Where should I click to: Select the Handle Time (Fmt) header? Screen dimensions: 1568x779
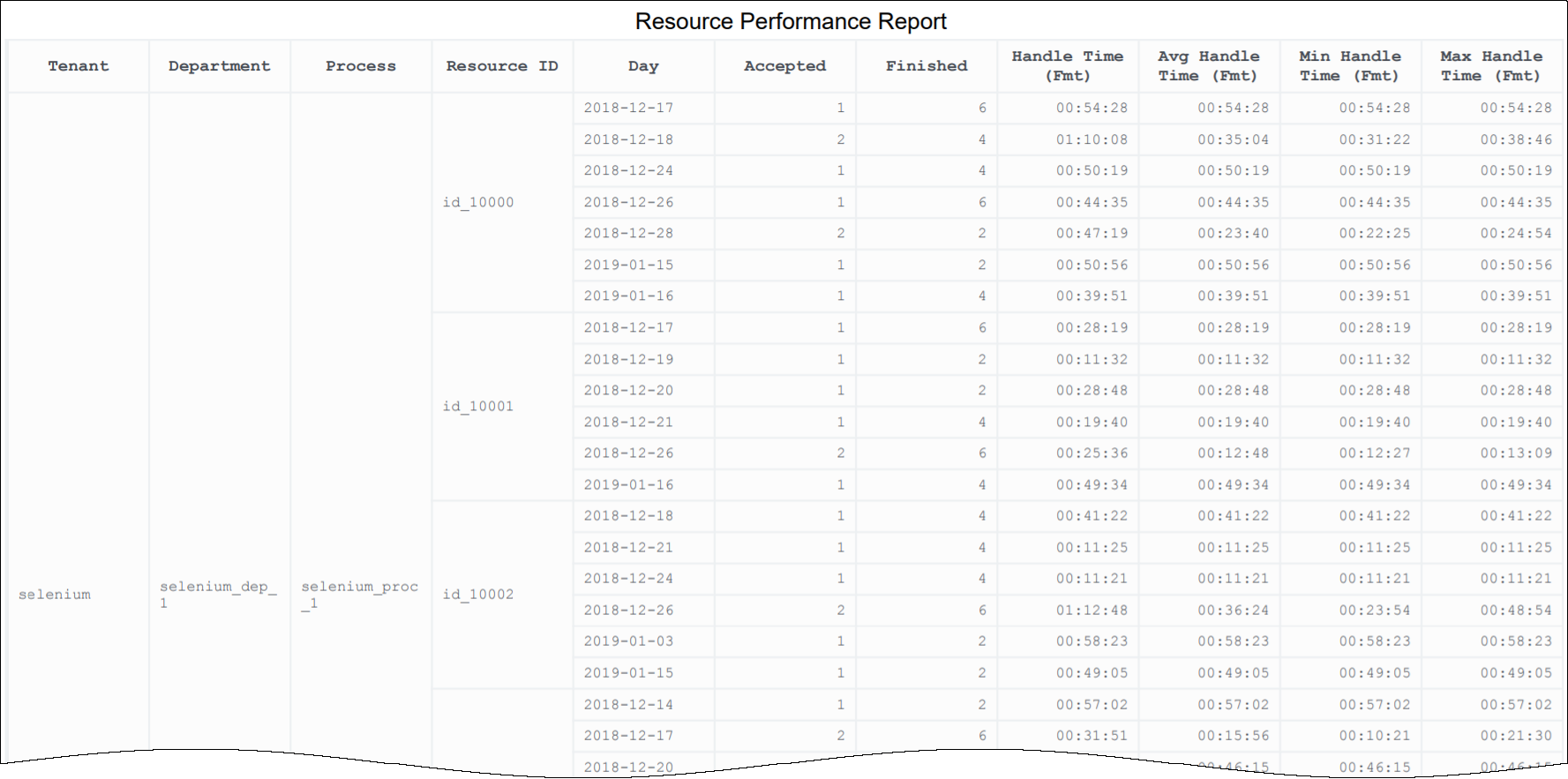coord(1067,66)
